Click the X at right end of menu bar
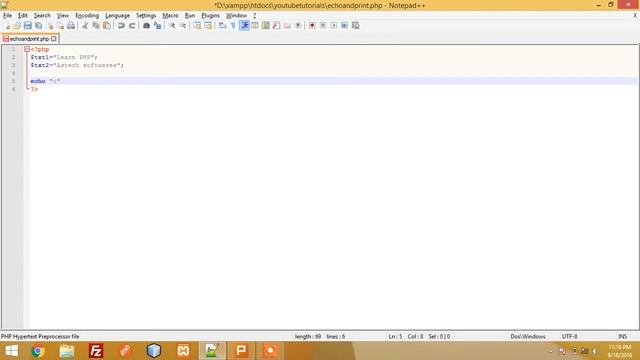This screenshot has width=640, height=360. pos(635,16)
